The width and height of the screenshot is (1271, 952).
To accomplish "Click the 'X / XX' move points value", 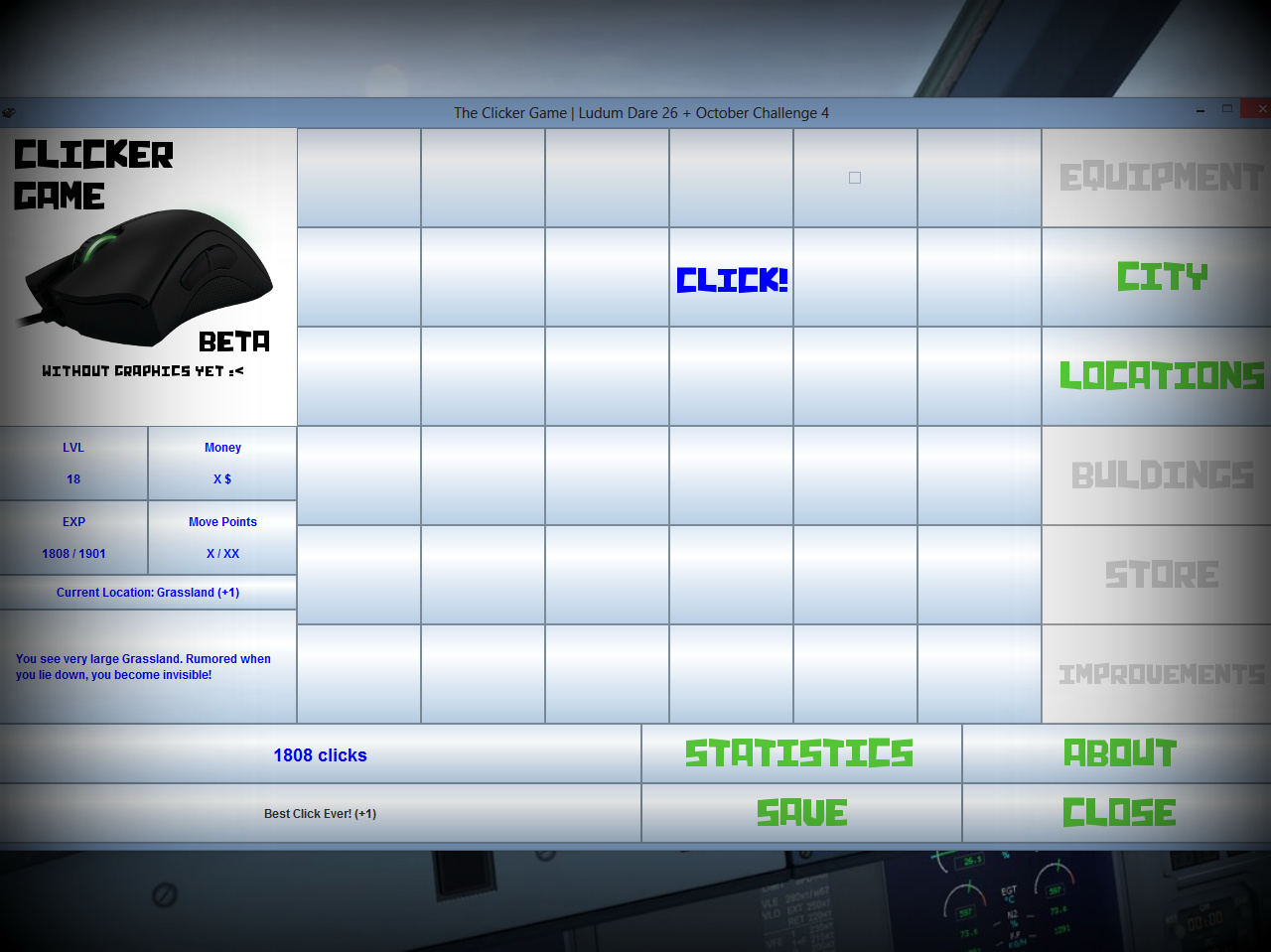I will (222, 554).
